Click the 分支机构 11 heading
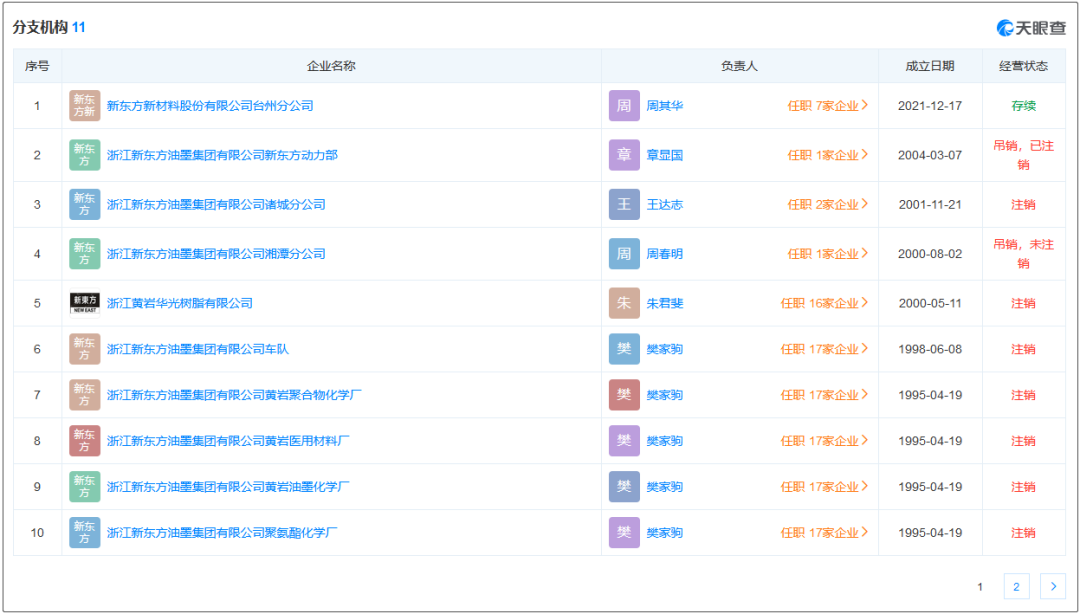The width and height of the screenshot is (1080, 614). click(49, 28)
